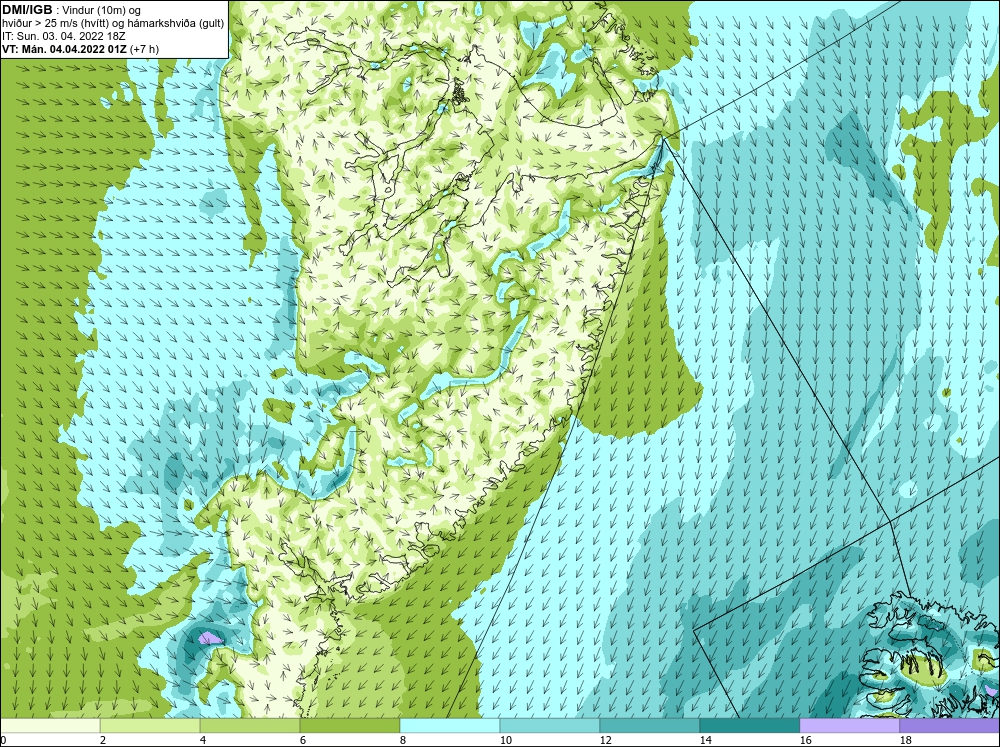The width and height of the screenshot is (1000, 747).
Task: Click the 10–12 m/s turquoise swatch
Action: pos(550,726)
